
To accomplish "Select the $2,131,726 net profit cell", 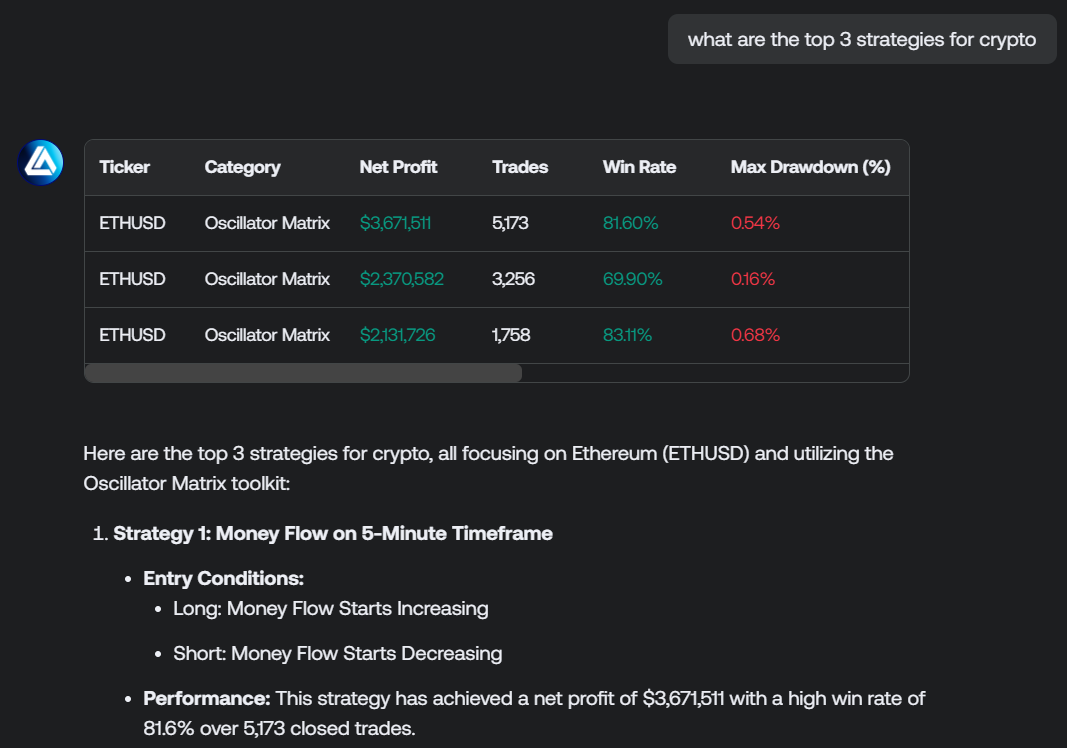I will pyautogui.click(x=397, y=335).
